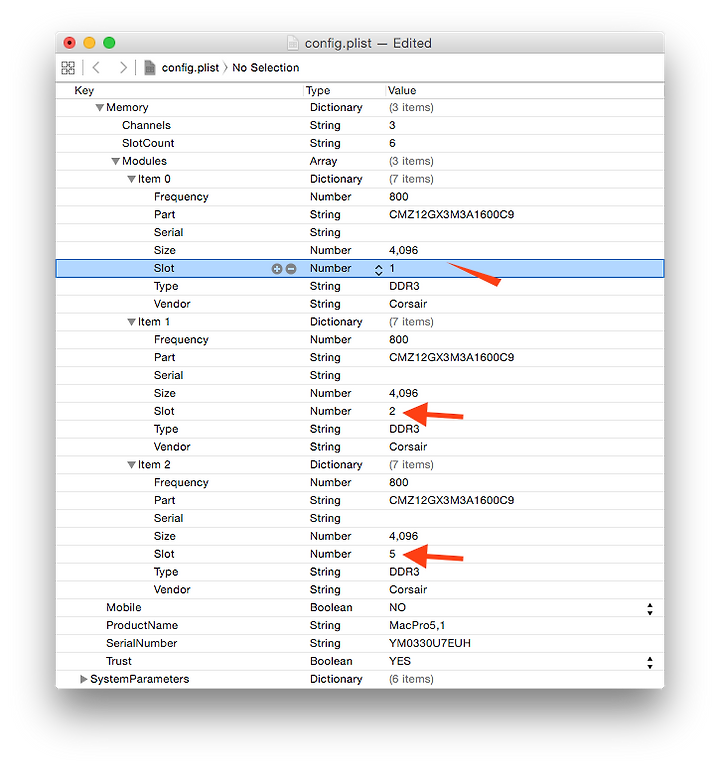Click the Item 0 Frequency value 800
Image resolution: width=720 pixels, height=768 pixels.
[x=399, y=197]
